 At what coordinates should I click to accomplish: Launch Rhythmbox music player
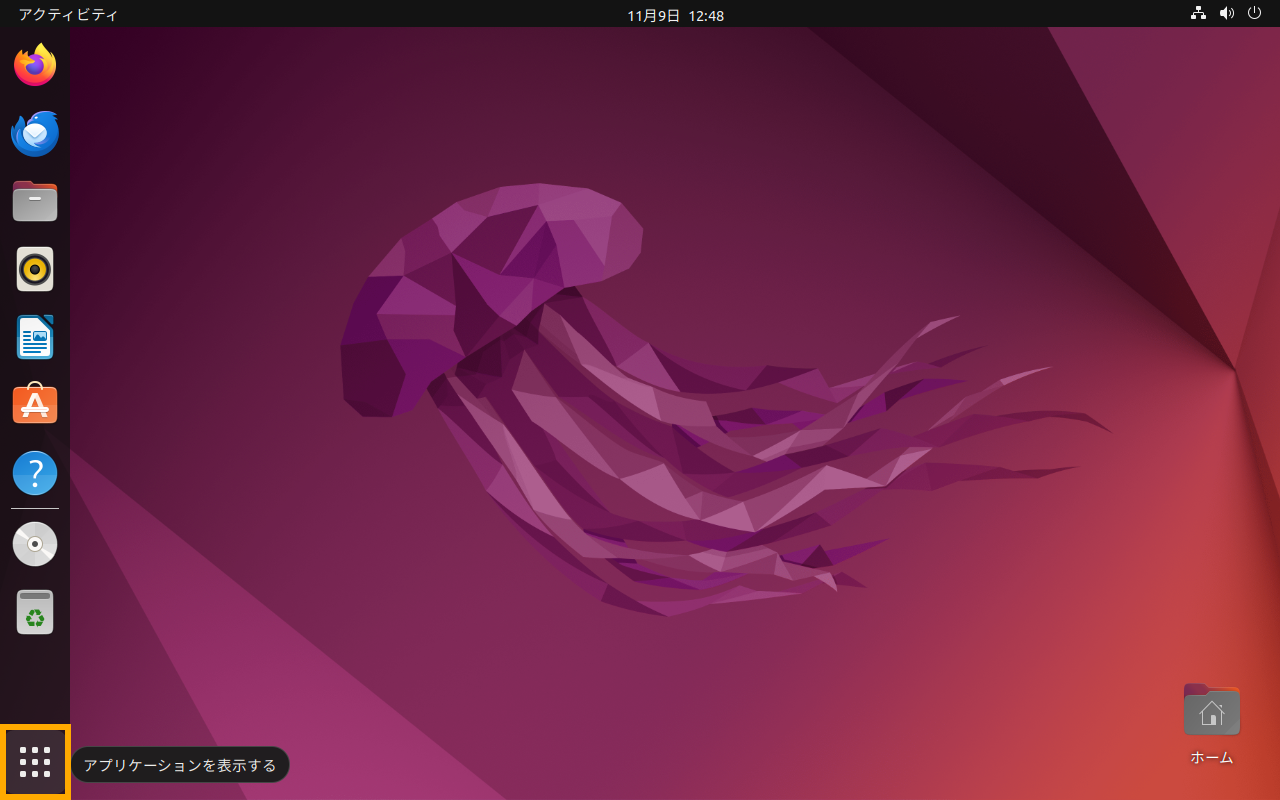(x=35, y=269)
